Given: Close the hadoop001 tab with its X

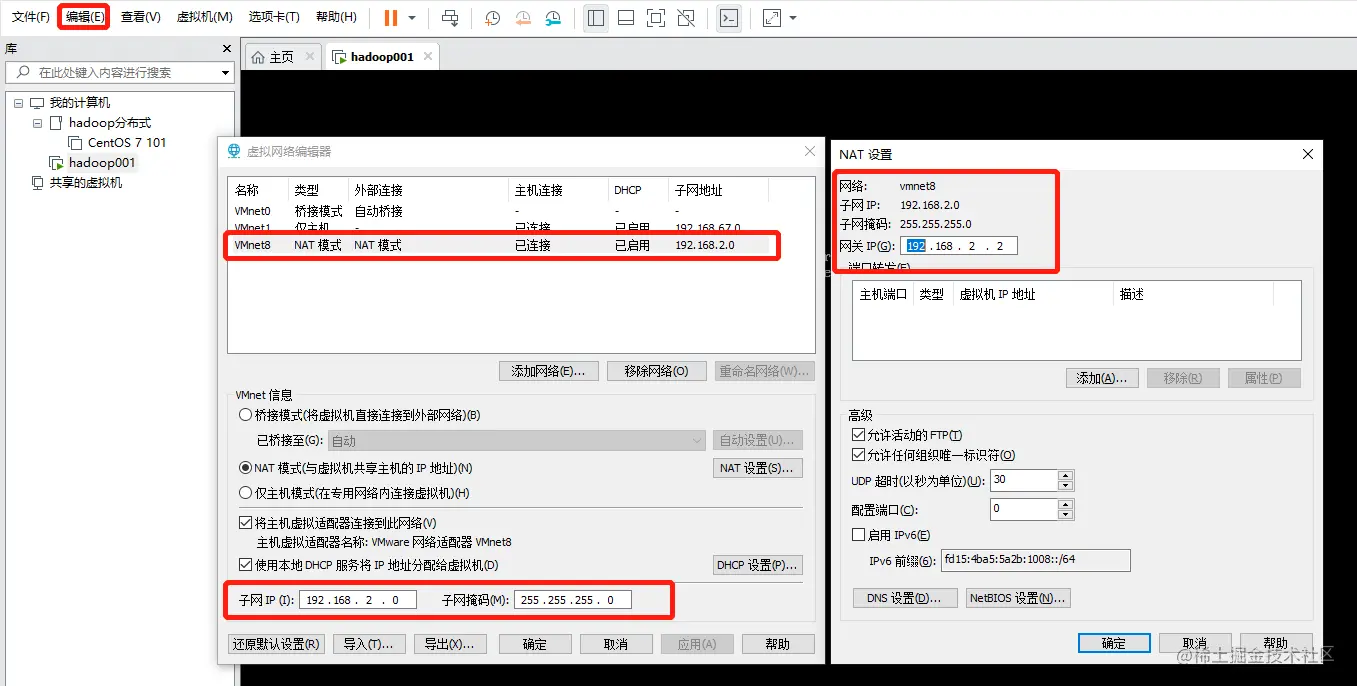Looking at the screenshot, I should (428, 57).
